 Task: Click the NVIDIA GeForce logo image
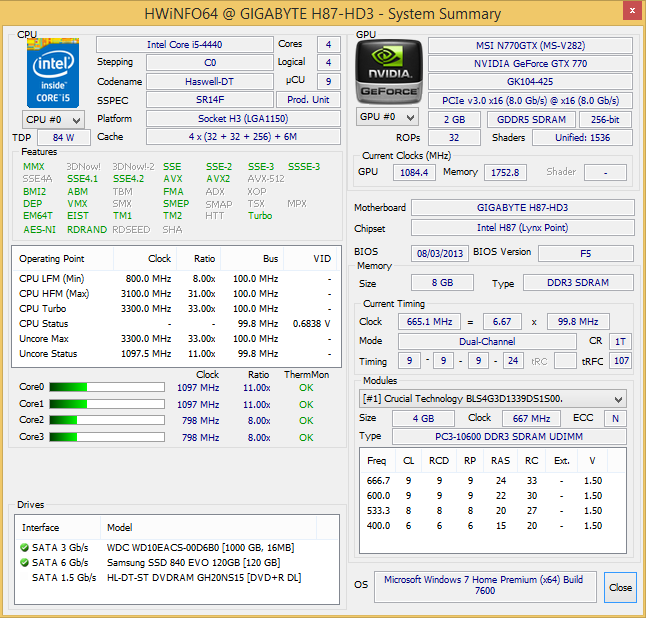[389, 72]
